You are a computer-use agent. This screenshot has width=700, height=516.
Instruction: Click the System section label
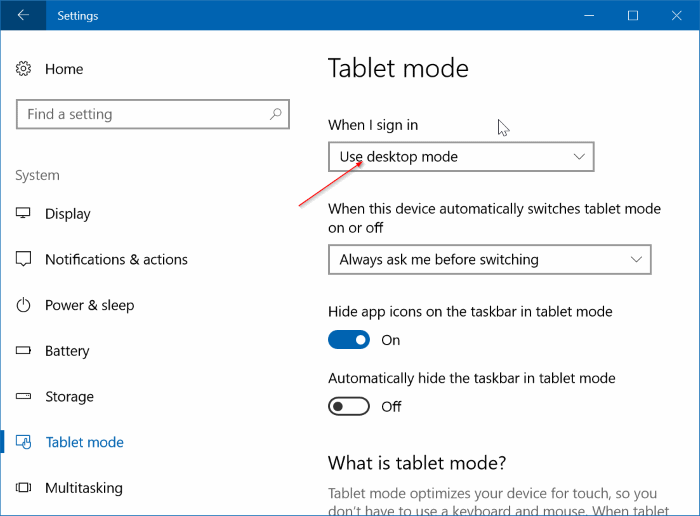38,175
